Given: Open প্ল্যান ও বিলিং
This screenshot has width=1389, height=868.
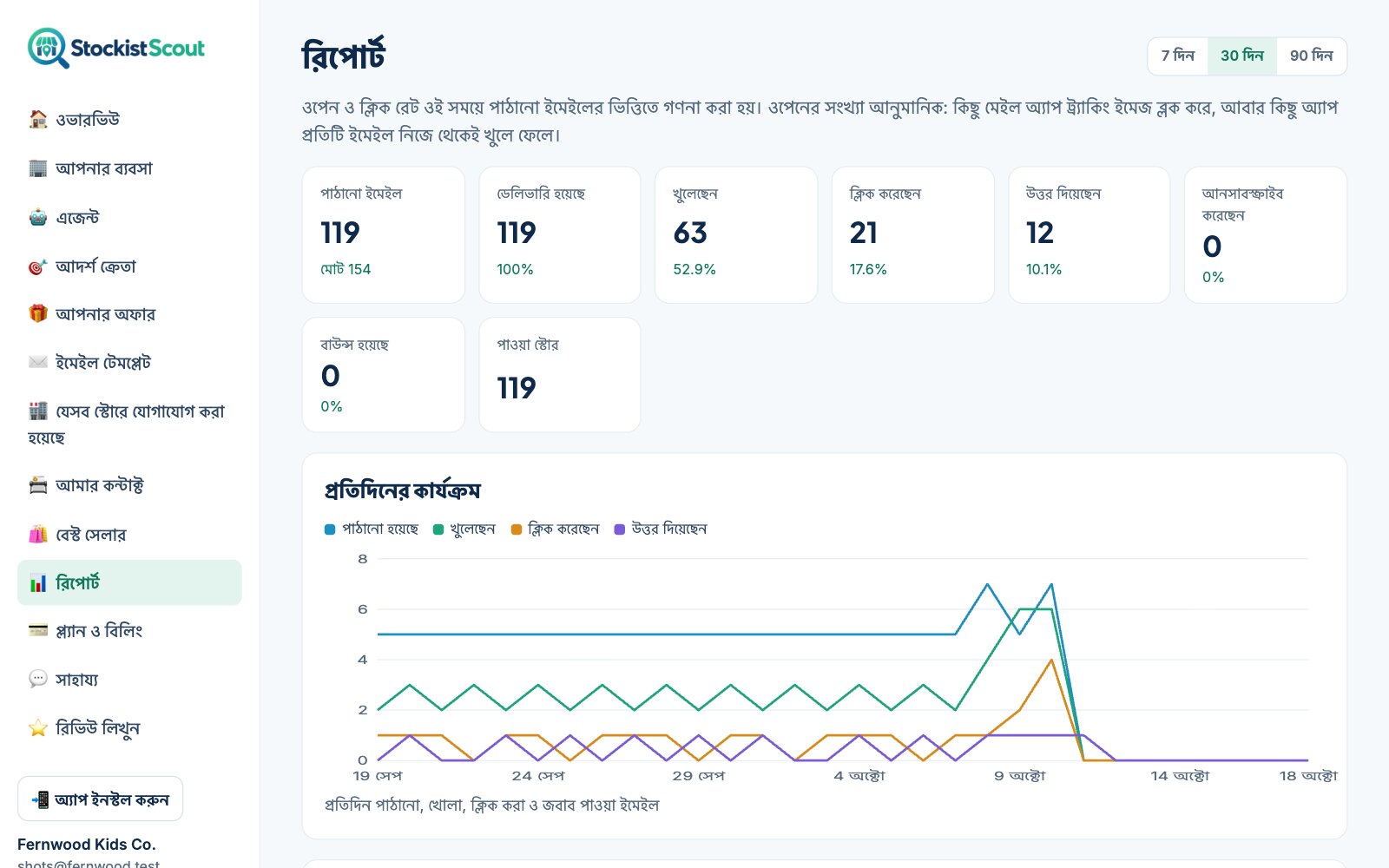Looking at the screenshot, I should point(129,630).
